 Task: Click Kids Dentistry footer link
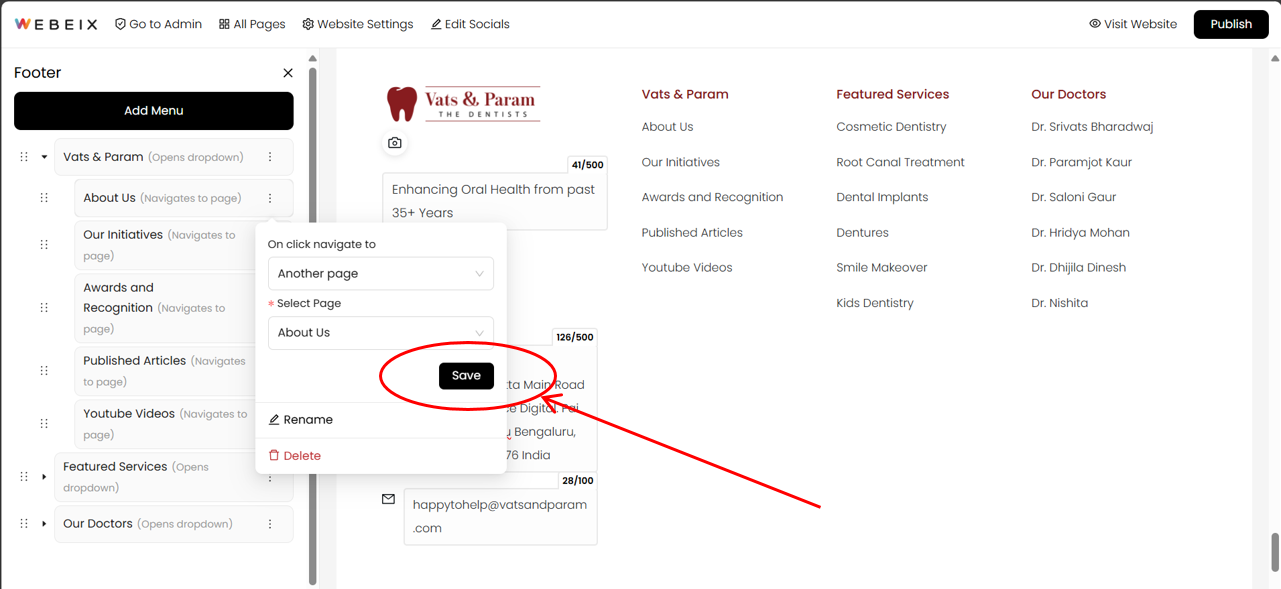(875, 302)
